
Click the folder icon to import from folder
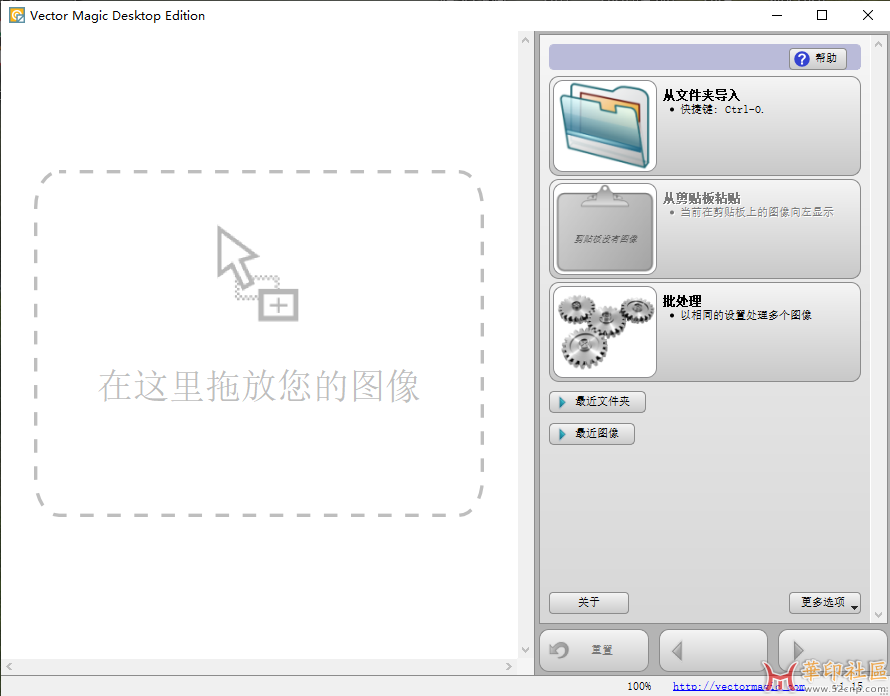pyautogui.click(x=604, y=126)
